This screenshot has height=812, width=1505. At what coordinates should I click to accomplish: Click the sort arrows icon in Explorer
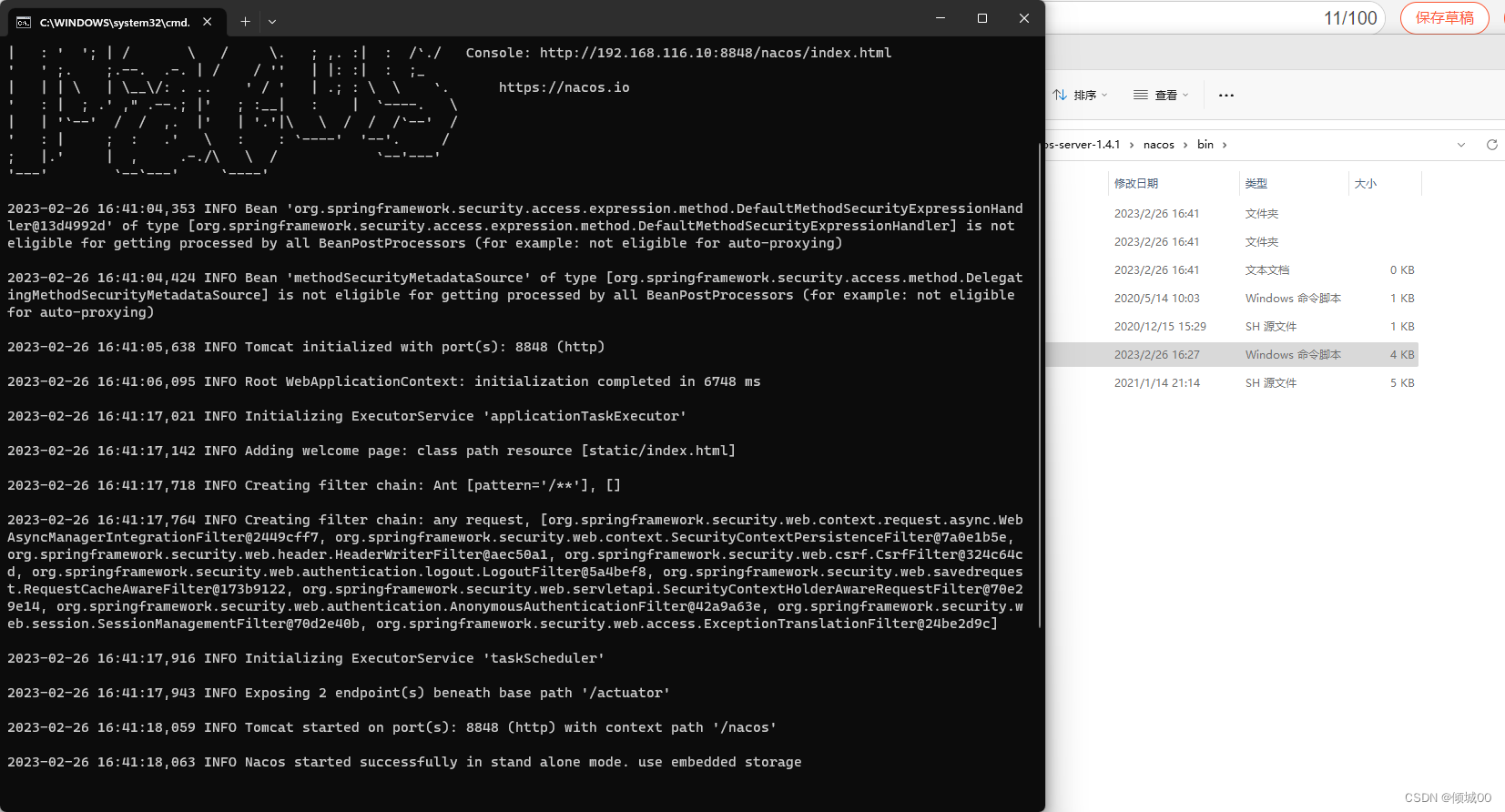click(1060, 95)
